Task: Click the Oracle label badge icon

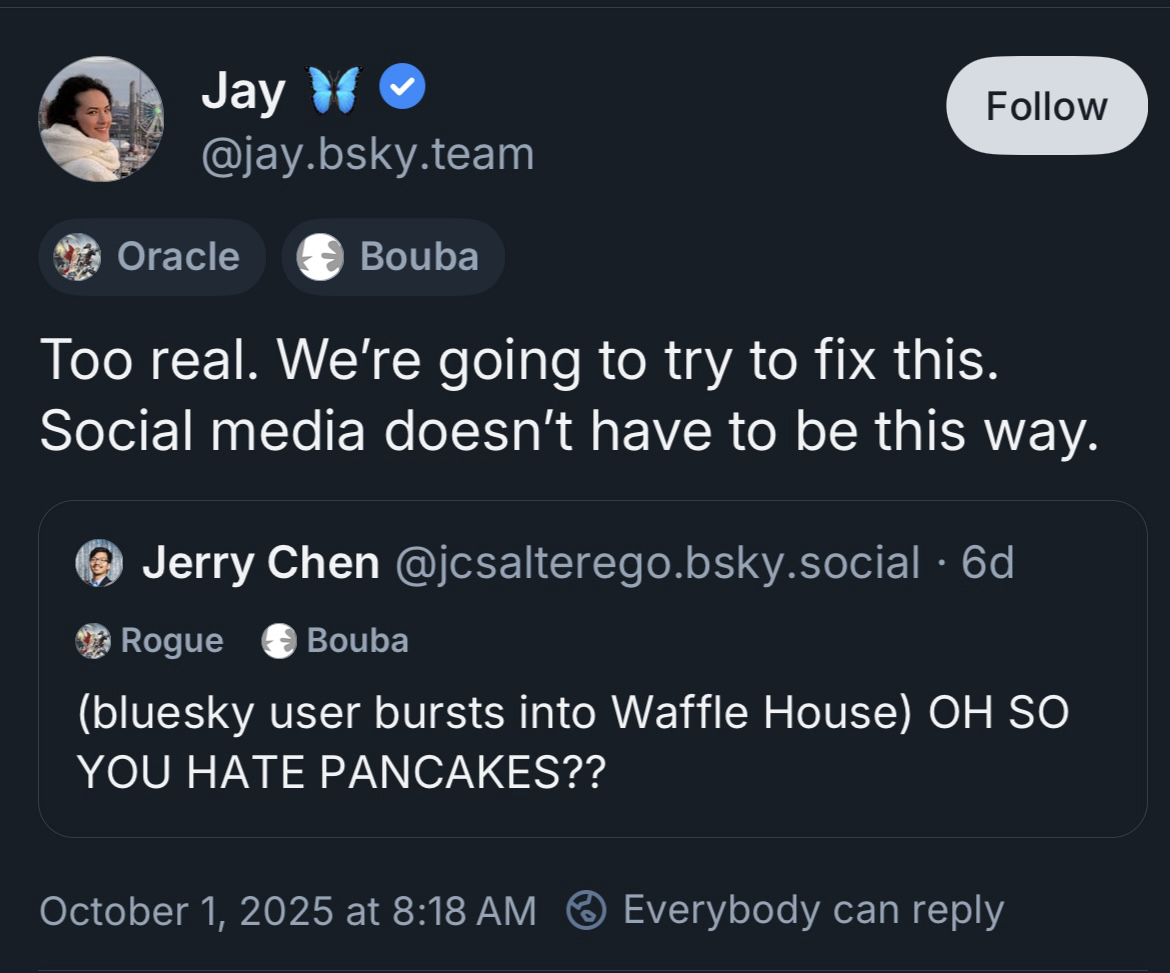Action: [x=77, y=257]
